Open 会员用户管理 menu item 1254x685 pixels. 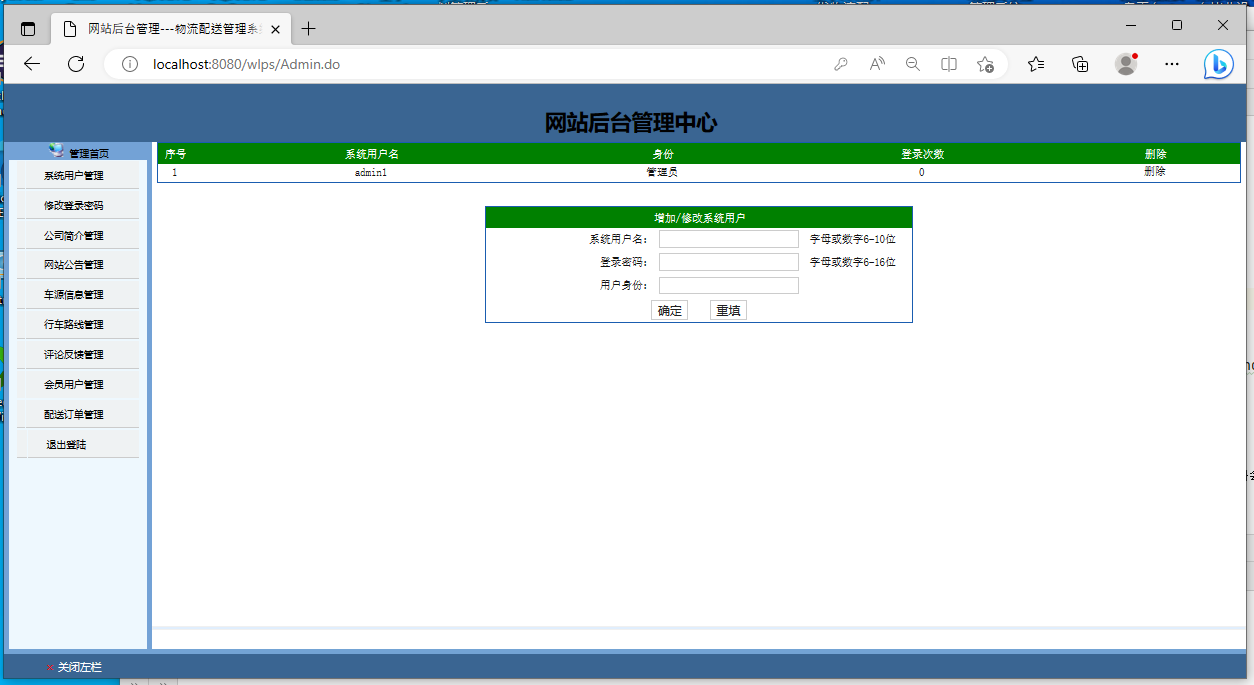click(x=73, y=385)
